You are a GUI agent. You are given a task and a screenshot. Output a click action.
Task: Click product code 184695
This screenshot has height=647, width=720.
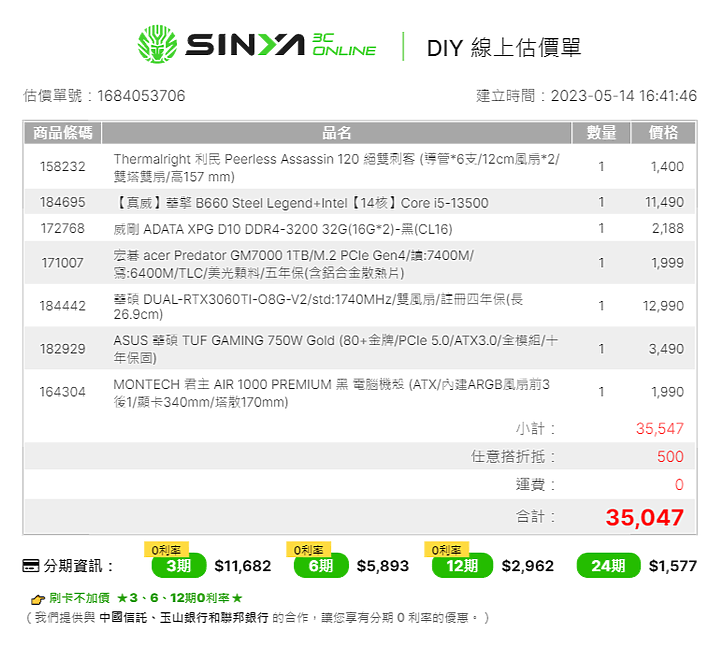coord(62,202)
